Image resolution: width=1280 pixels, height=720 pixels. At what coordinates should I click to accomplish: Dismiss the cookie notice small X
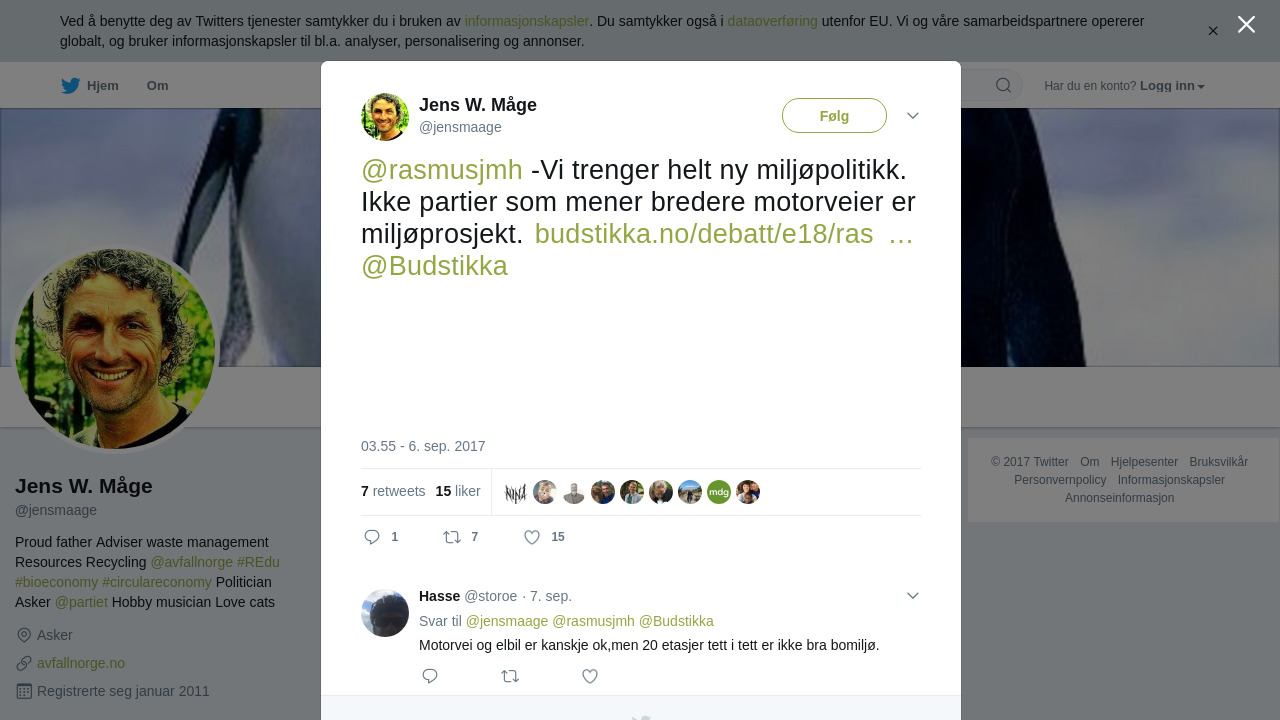[x=1213, y=31]
